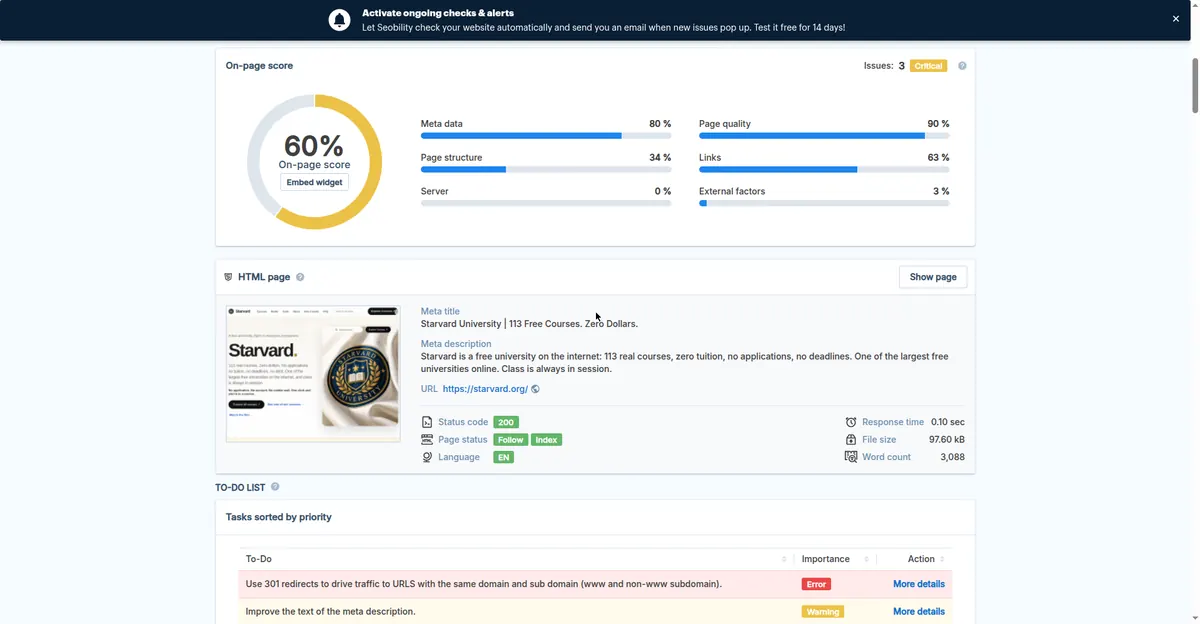This screenshot has width=1200, height=624.
Task: Click the Response time stopwatch icon
Action: (x=851, y=422)
